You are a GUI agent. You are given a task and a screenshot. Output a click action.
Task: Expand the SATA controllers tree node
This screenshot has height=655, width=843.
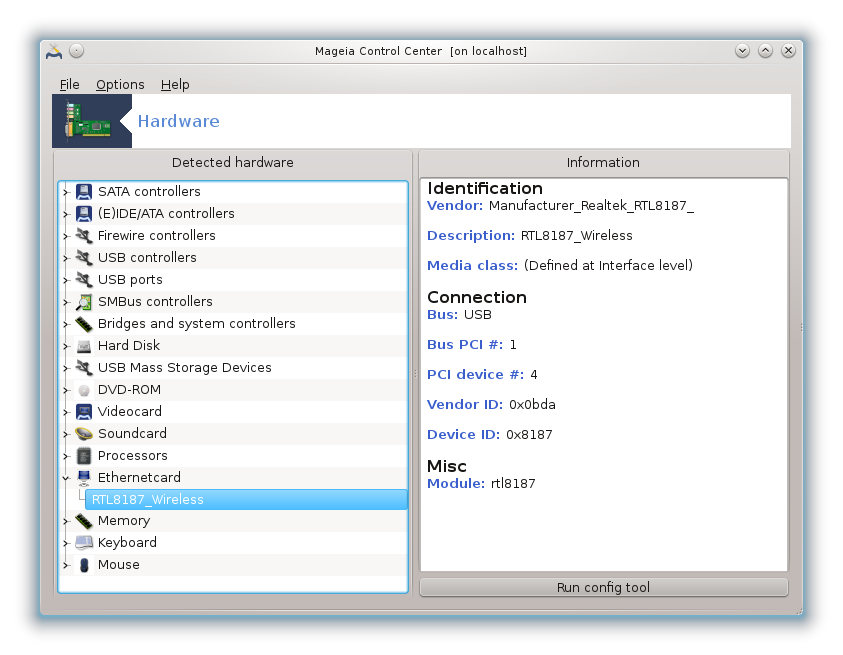coord(66,192)
